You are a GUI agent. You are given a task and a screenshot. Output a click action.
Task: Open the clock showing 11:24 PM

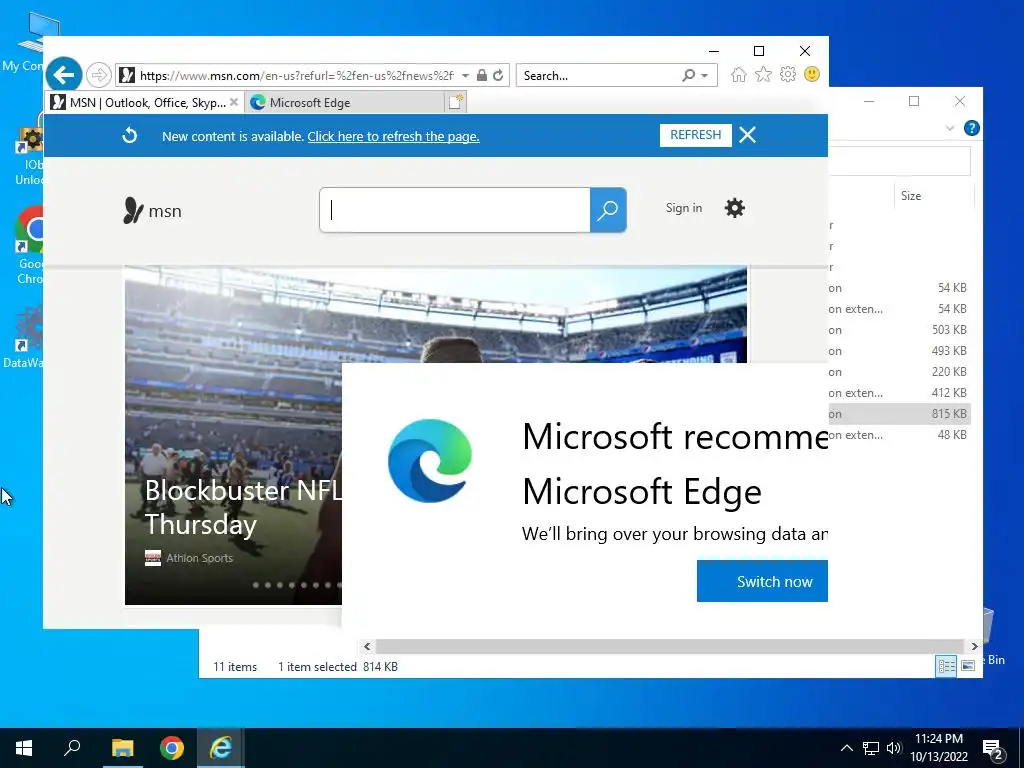(938, 748)
